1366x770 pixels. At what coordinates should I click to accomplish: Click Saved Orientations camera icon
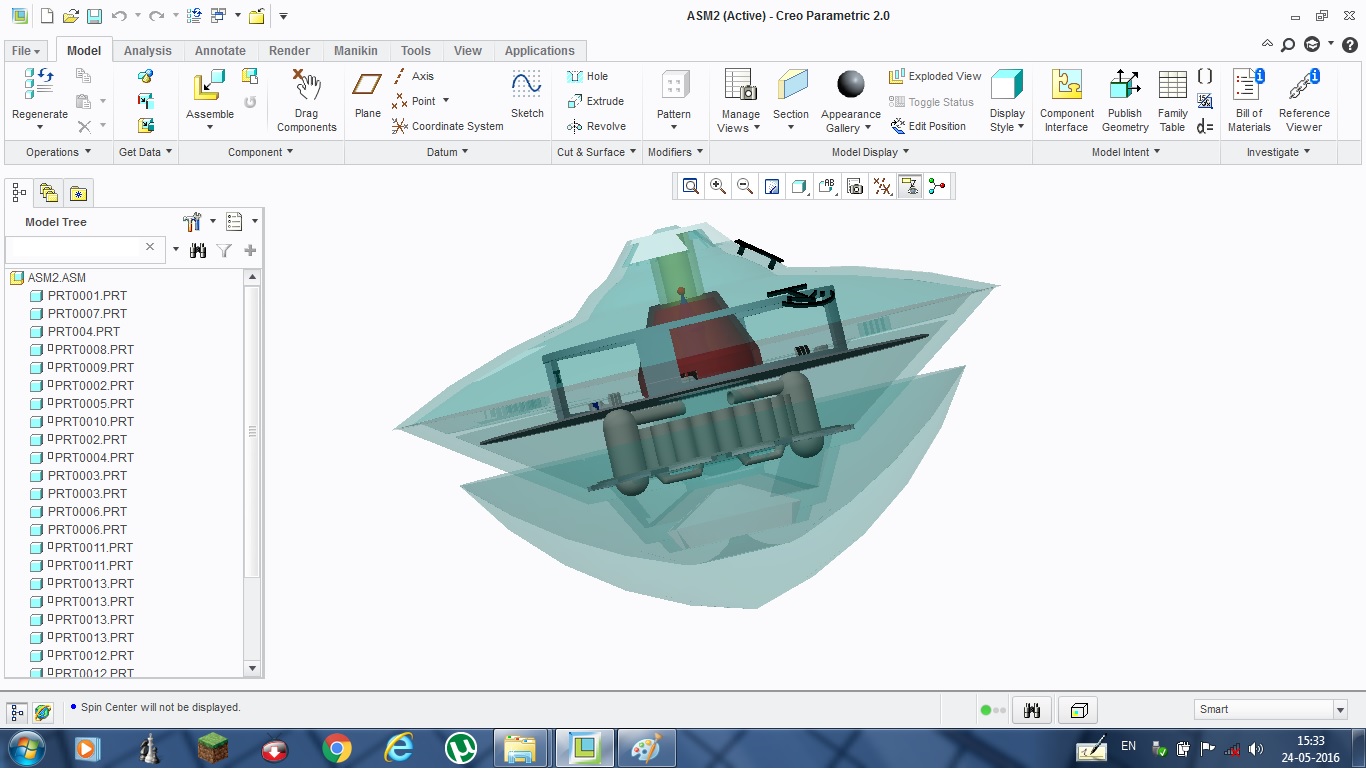(854, 186)
